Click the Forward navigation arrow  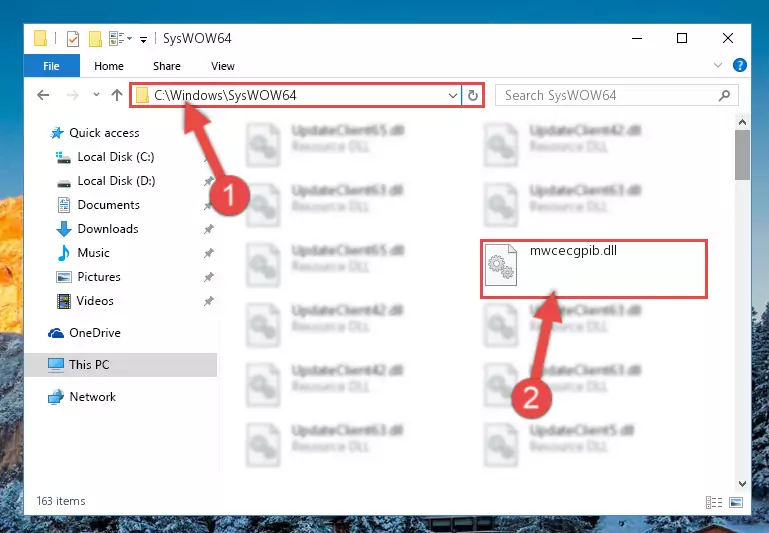(73, 95)
